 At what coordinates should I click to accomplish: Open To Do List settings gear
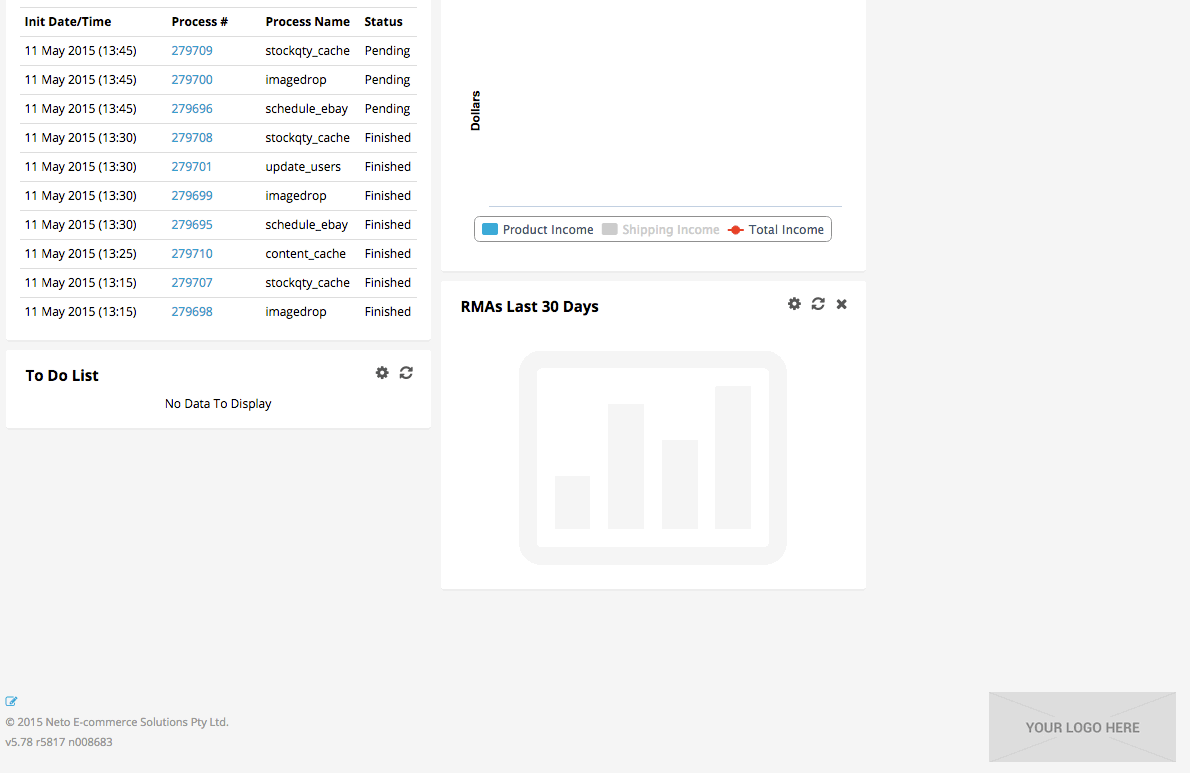point(382,372)
